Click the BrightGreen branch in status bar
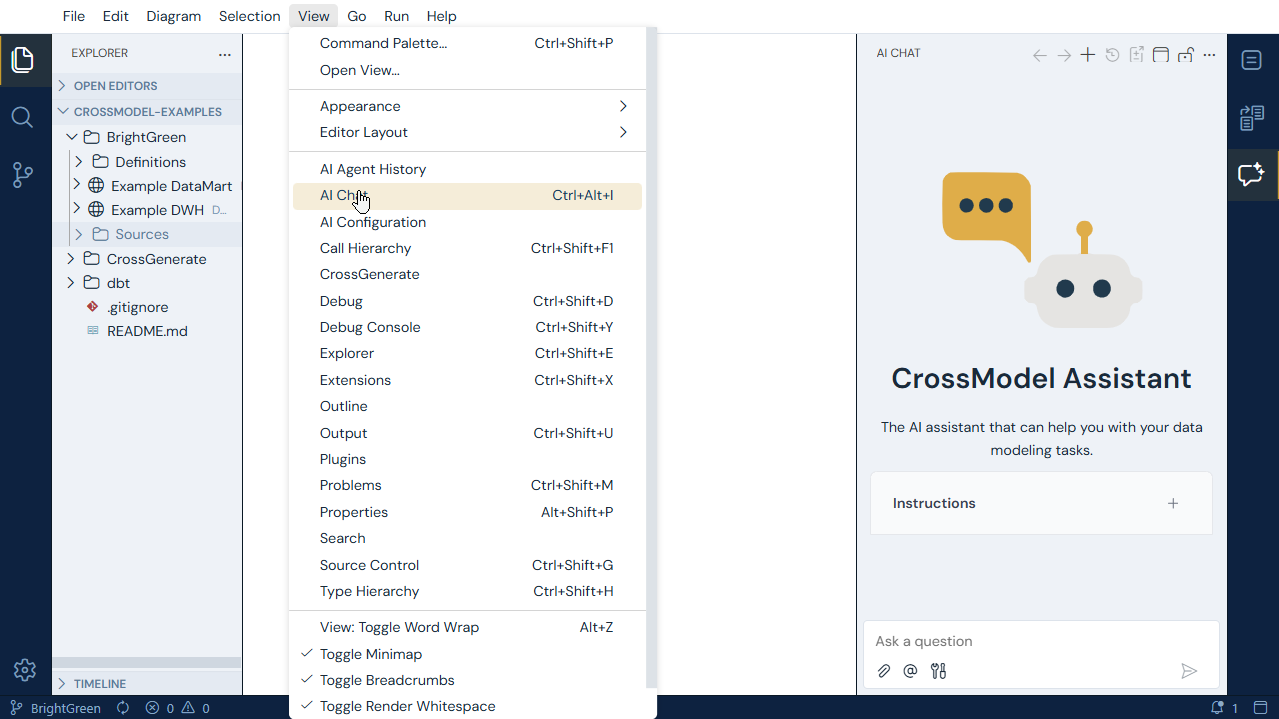The image size is (1279, 719). 55,708
